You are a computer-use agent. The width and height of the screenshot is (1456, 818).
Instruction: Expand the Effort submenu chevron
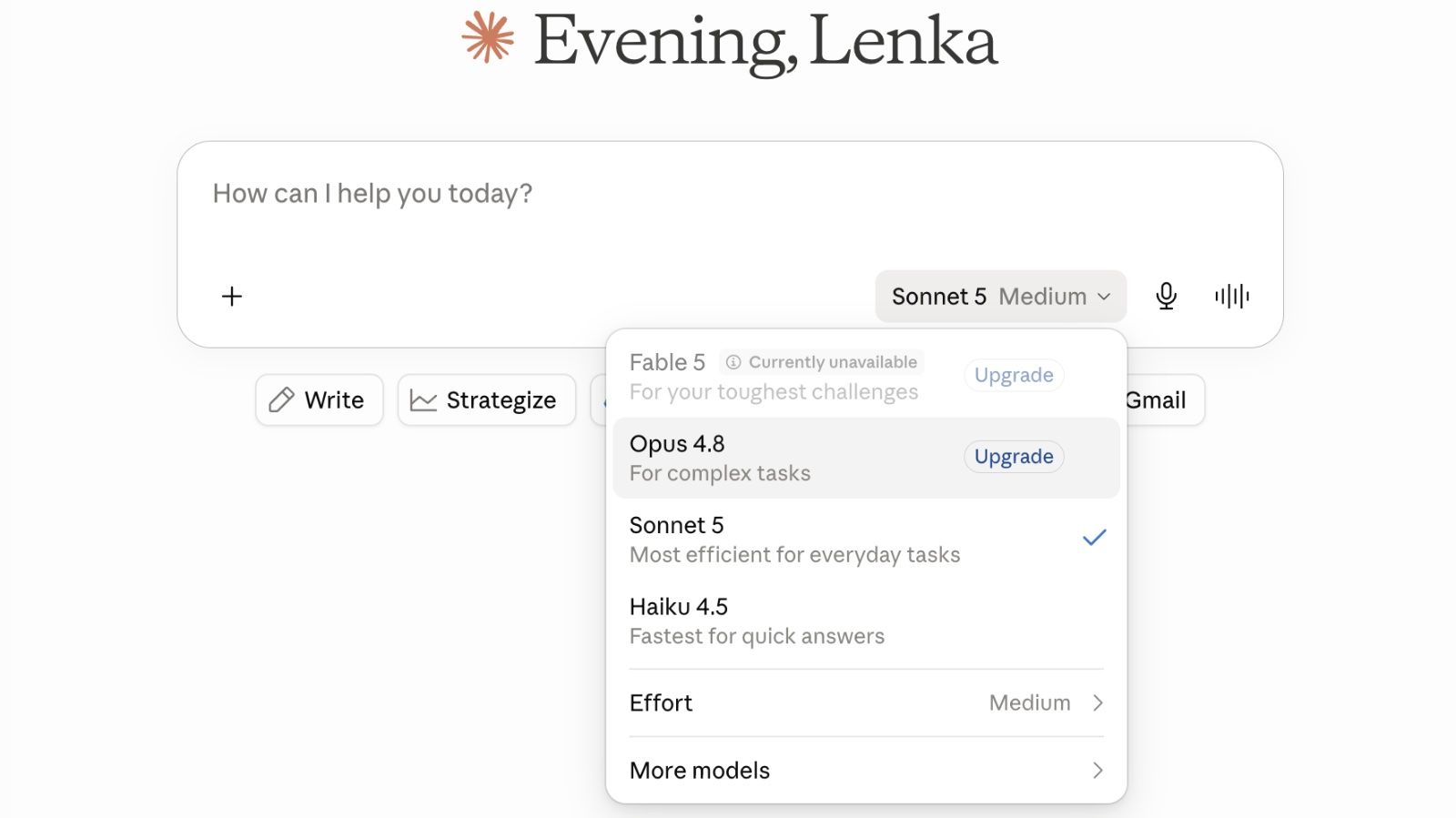pyautogui.click(x=1097, y=702)
